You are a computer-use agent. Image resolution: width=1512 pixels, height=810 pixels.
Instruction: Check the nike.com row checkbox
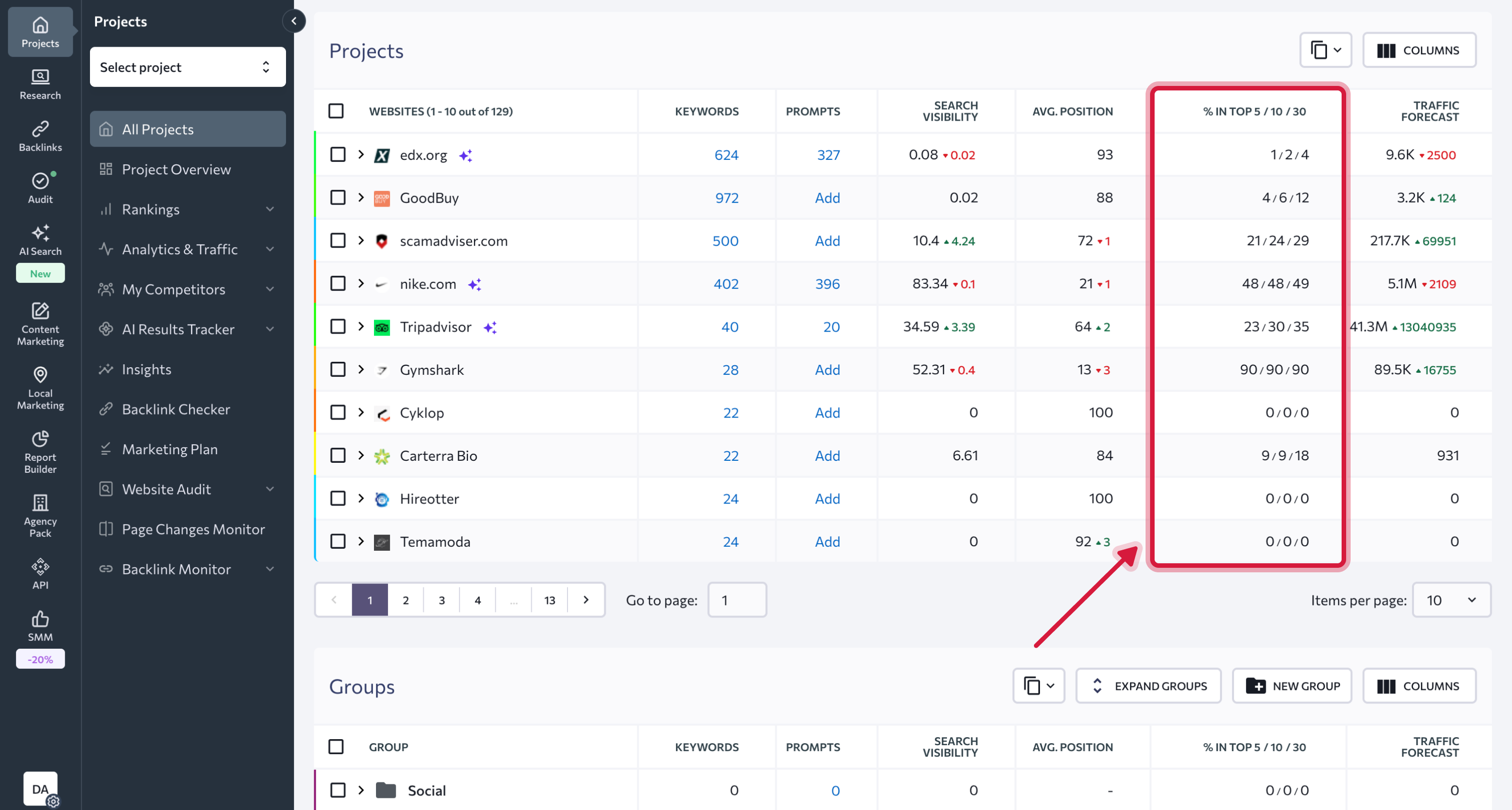pos(337,283)
